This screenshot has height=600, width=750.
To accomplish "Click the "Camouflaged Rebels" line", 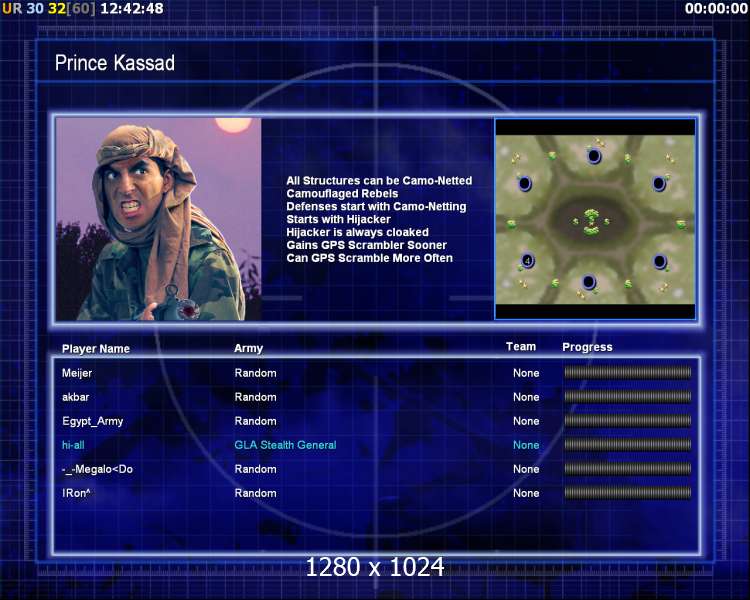I will click(342, 193).
